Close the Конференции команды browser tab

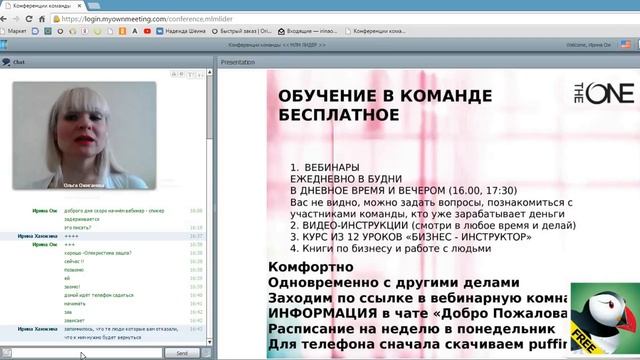coord(80,6)
